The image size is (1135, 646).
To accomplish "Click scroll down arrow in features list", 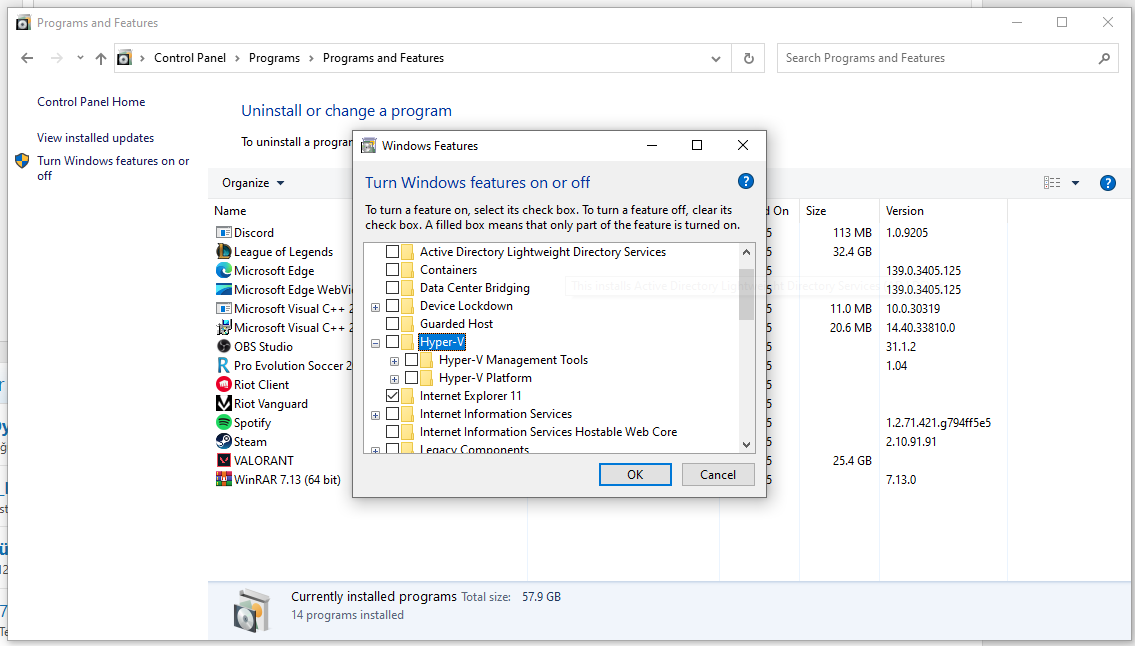I will point(746,445).
